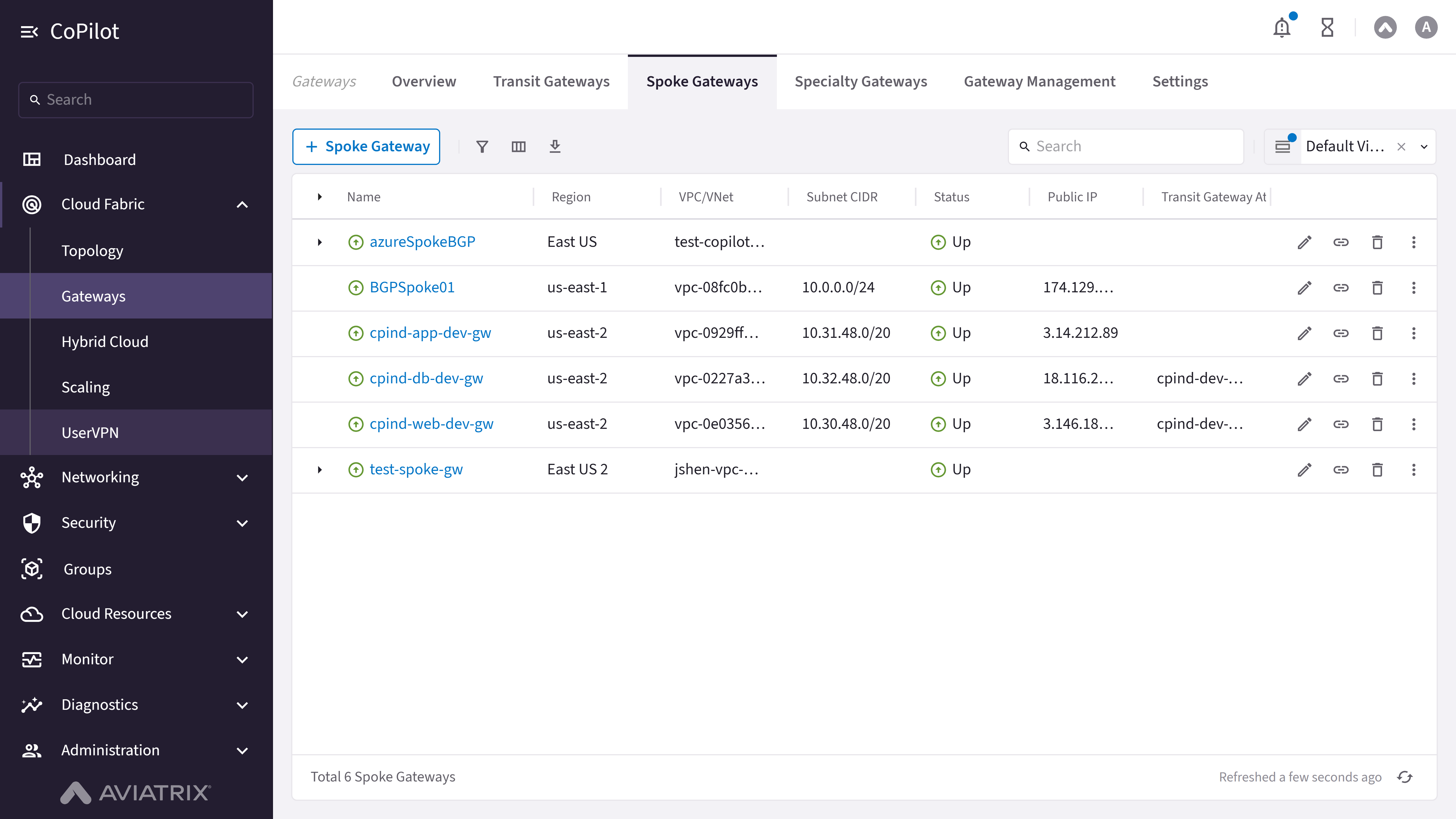Open the table filter icon
The image size is (1456, 819).
[482, 147]
